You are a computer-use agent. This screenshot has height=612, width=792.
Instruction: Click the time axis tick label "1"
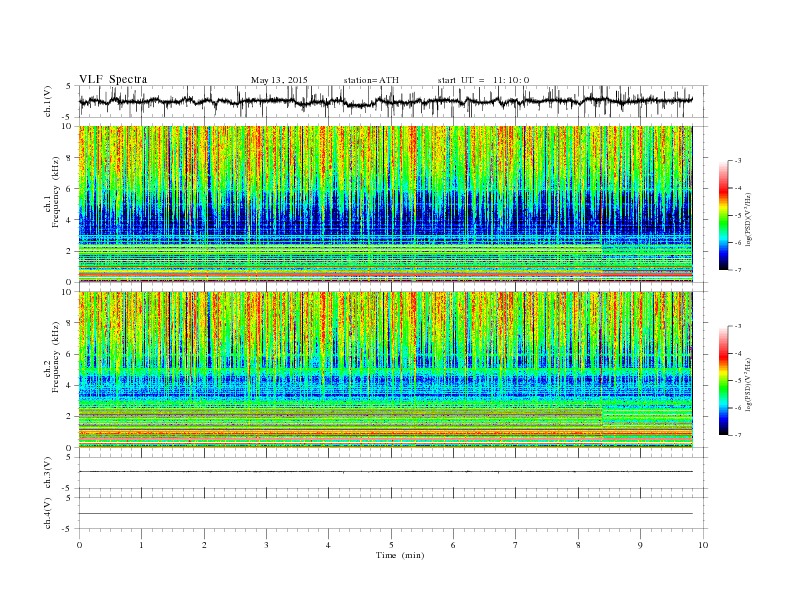(x=141, y=545)
